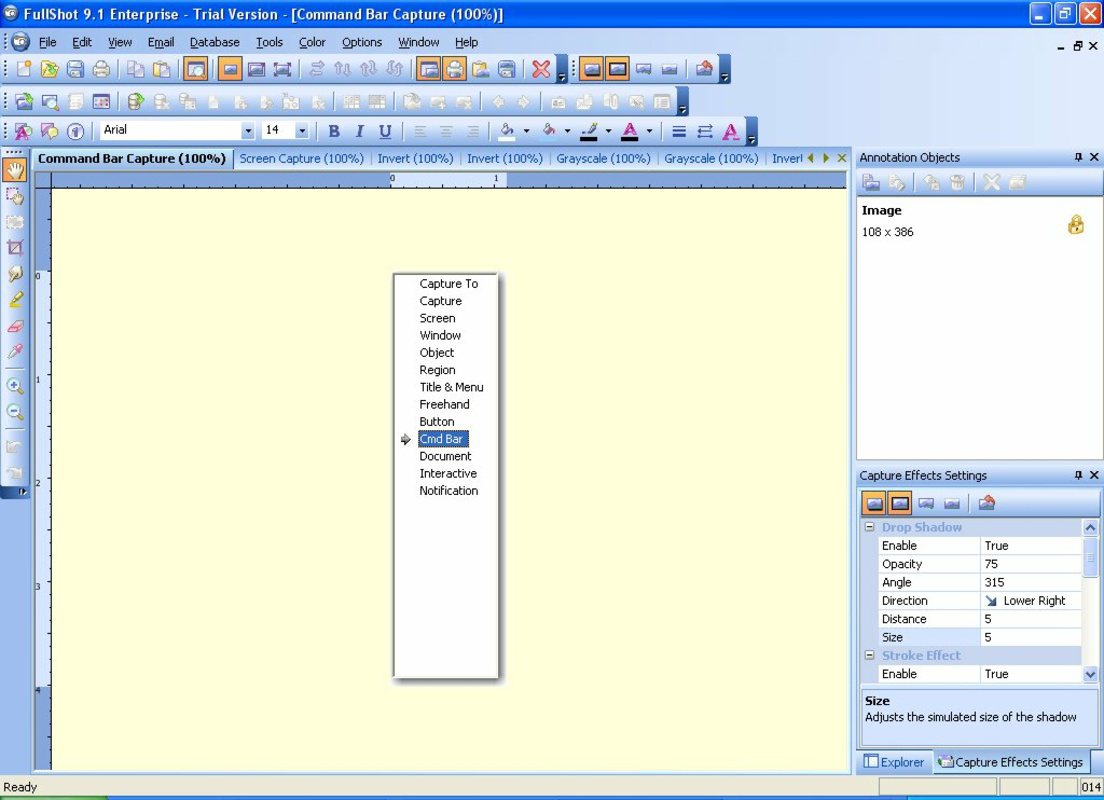Toggle Underline text formatting
The image size is (1104, 800).
pos(385,131)
